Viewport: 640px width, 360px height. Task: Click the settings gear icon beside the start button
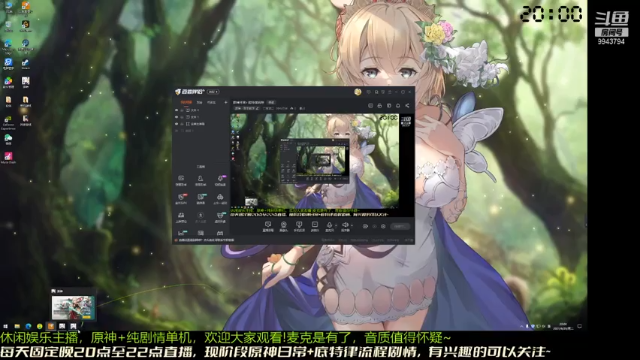coord(383,226)
